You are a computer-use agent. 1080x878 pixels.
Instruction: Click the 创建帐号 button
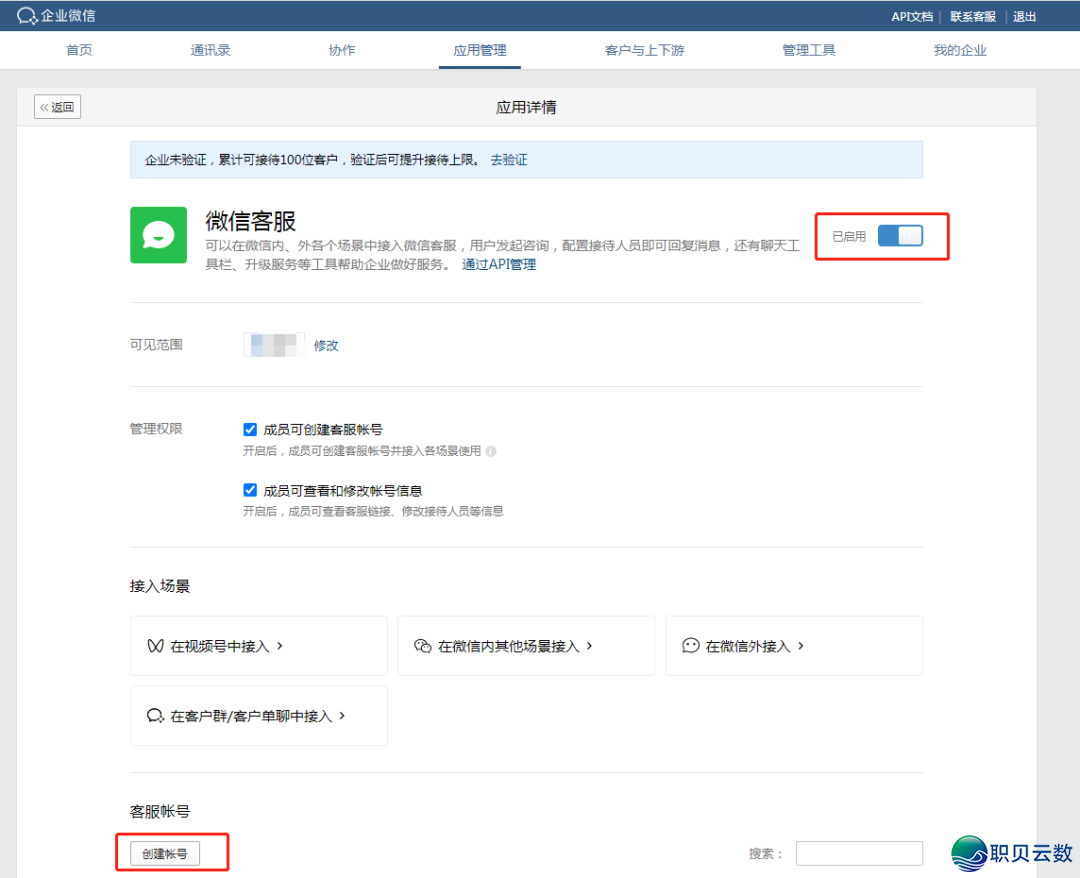(165, 853)
